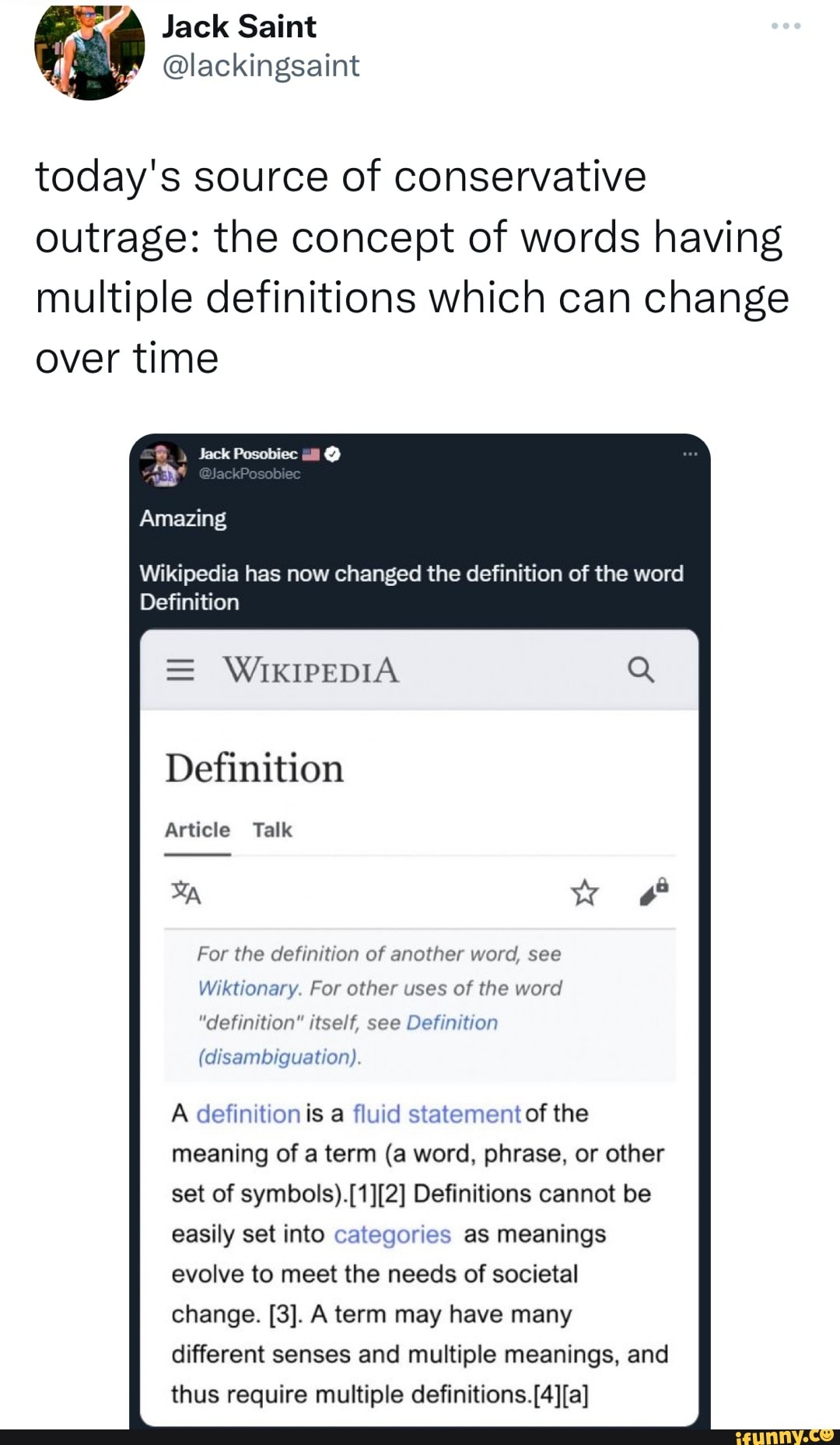Click the @lackingsaint handle

261,66
